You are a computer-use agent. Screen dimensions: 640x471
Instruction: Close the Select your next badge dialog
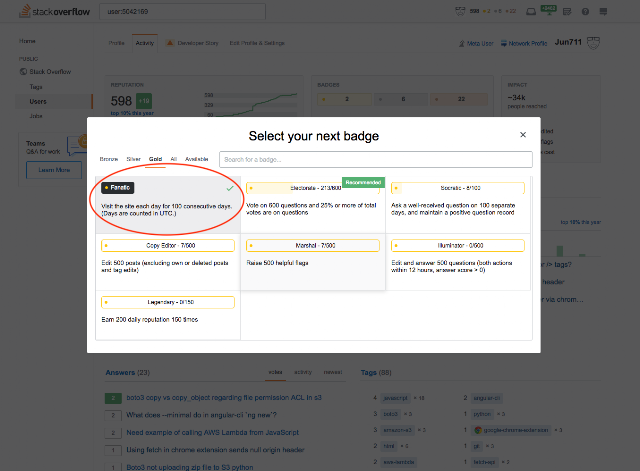tap(523, 135)
